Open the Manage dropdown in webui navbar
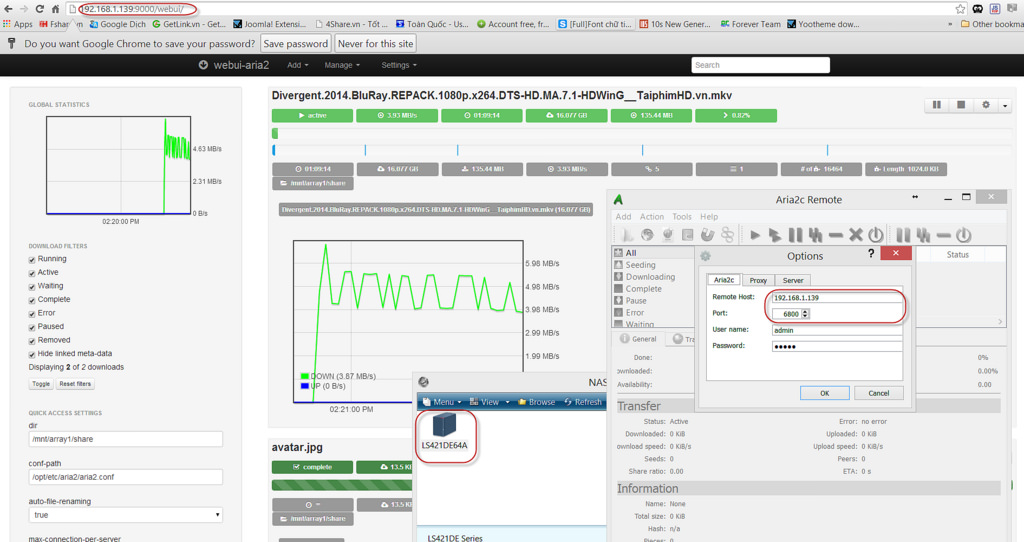The image size is (1024, 542). (x=342, y=65)
